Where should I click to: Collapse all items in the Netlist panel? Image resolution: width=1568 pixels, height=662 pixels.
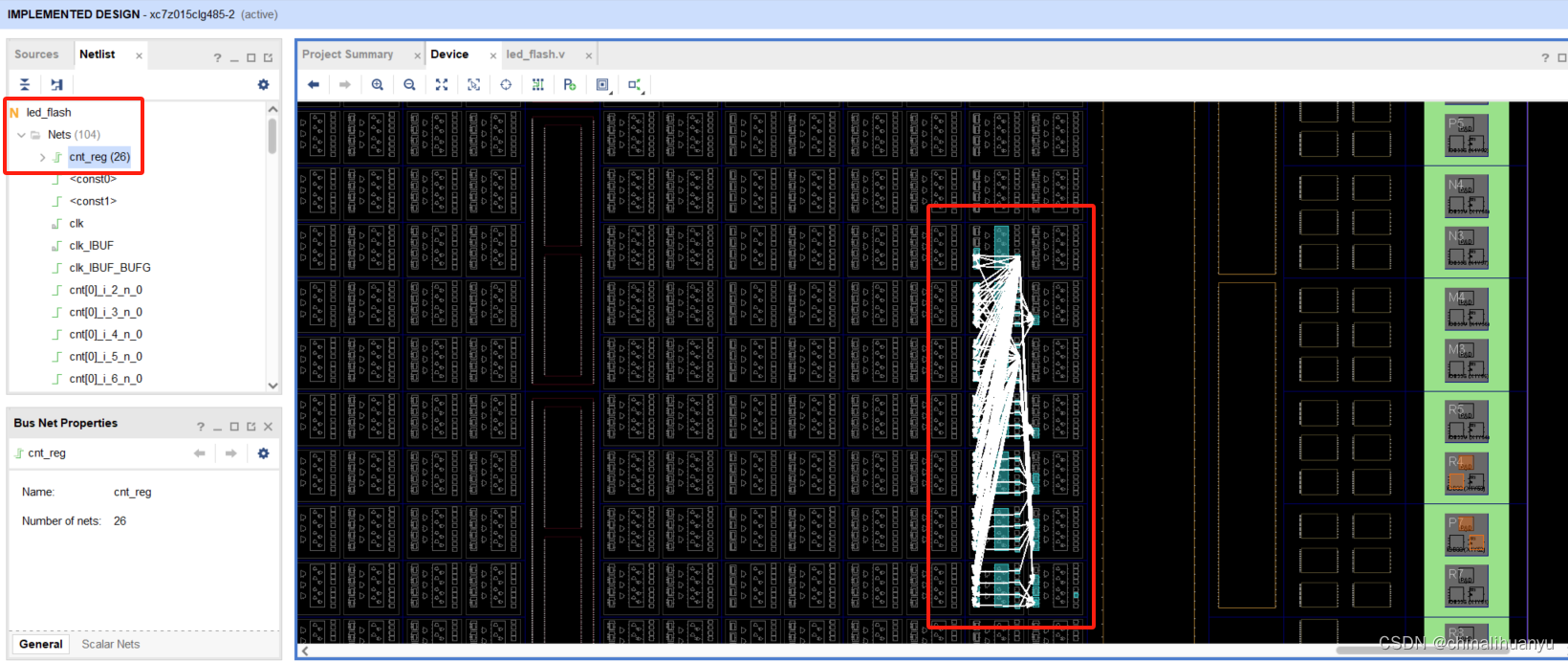pos(25,84)
